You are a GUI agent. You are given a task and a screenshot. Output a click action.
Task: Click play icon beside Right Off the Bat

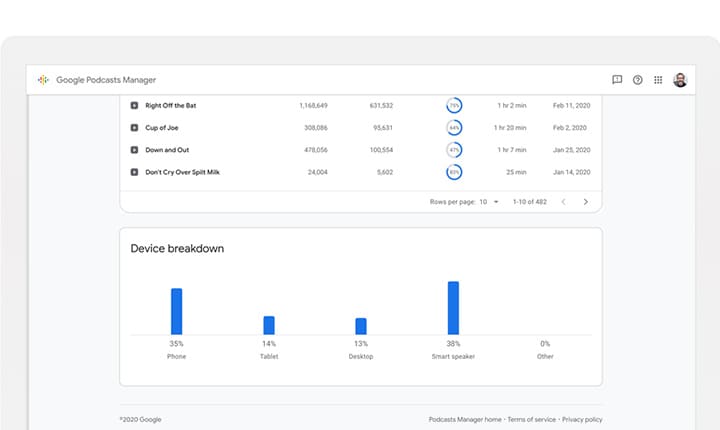134,105
